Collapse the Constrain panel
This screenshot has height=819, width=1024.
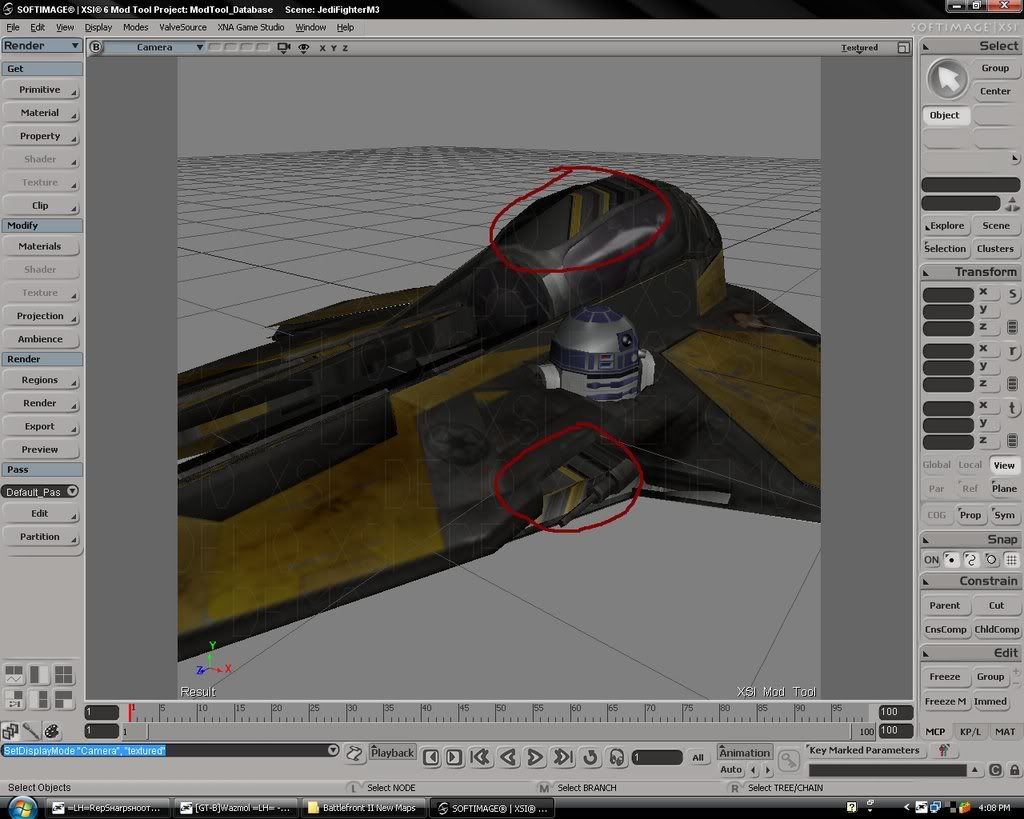[x=926, y=581]
